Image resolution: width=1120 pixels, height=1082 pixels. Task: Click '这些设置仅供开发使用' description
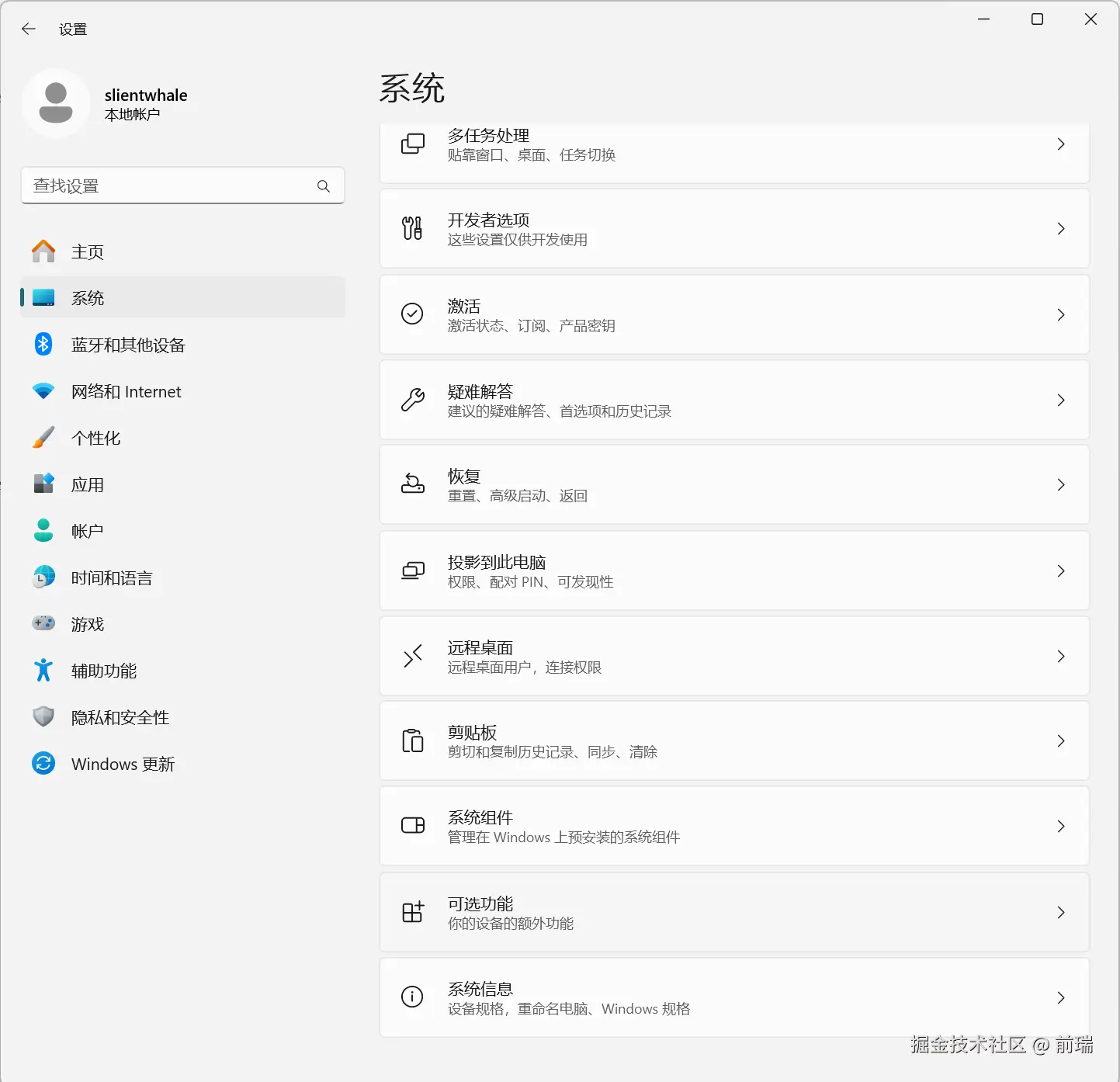click(x=517, y=239)
